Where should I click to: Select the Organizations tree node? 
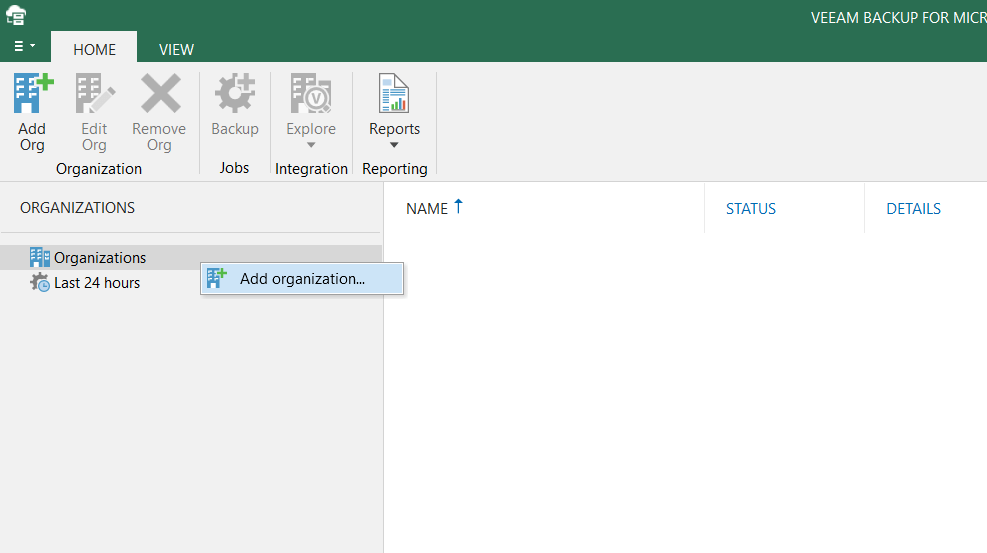pyautogui.click(x=100, y=258)
